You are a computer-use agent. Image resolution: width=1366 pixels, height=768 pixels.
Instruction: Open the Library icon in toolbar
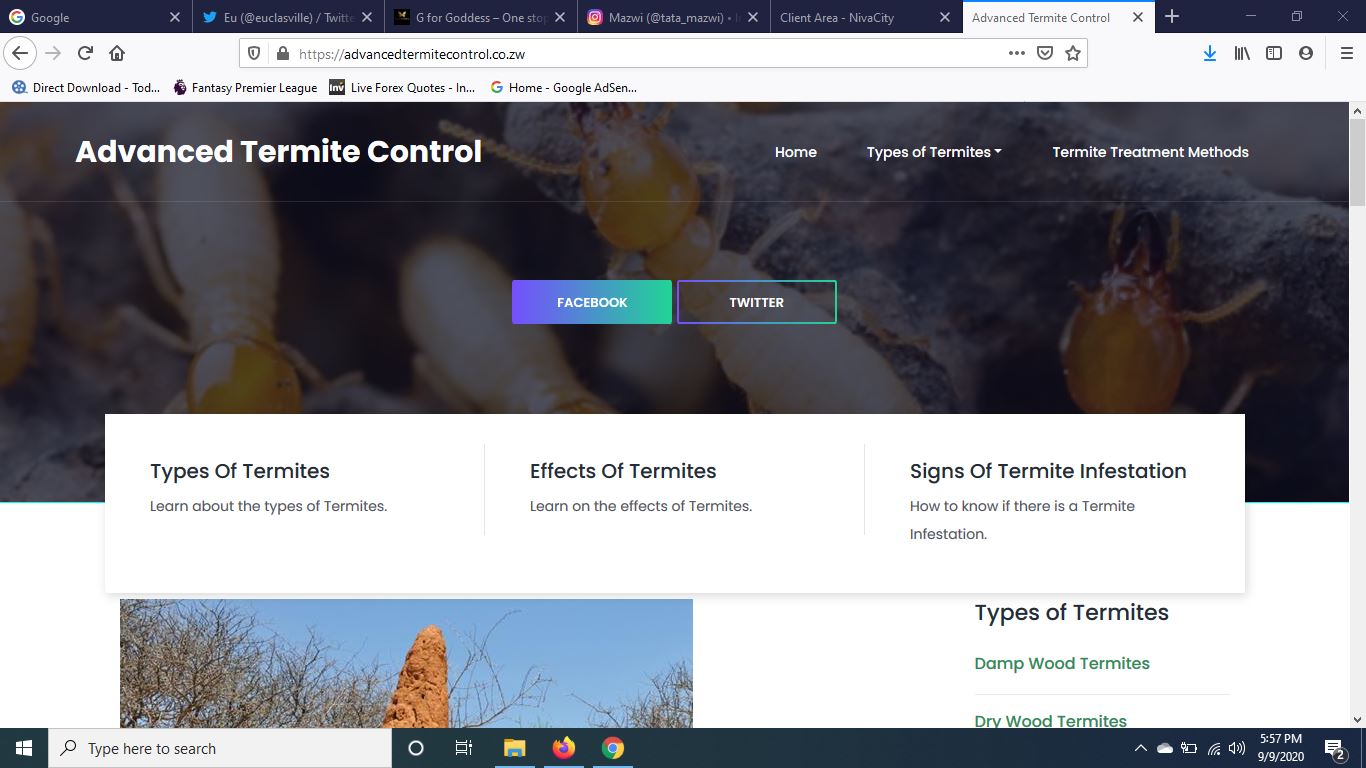[1241, 53]
